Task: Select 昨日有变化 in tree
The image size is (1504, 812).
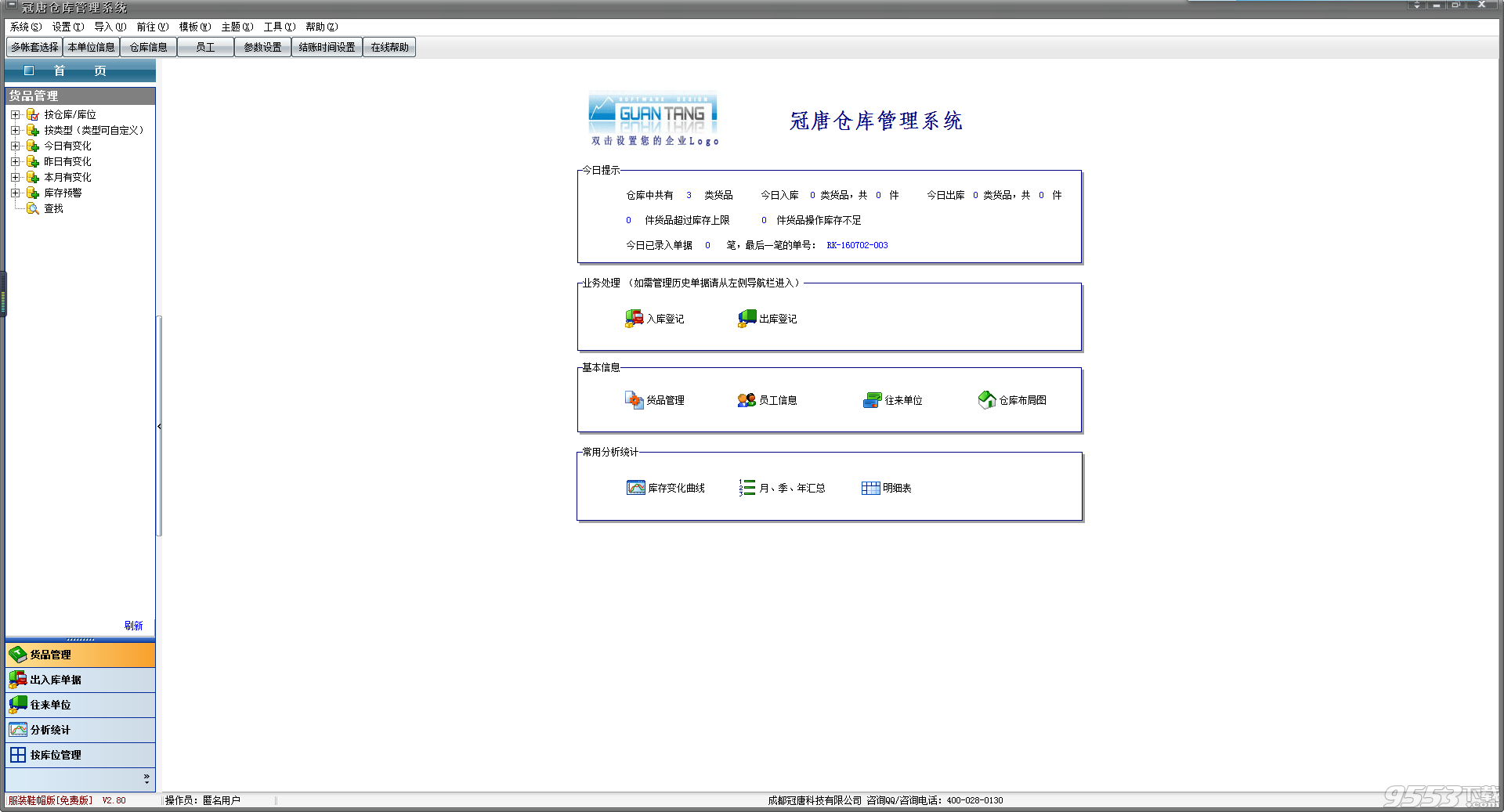Action: pos(68,161)
